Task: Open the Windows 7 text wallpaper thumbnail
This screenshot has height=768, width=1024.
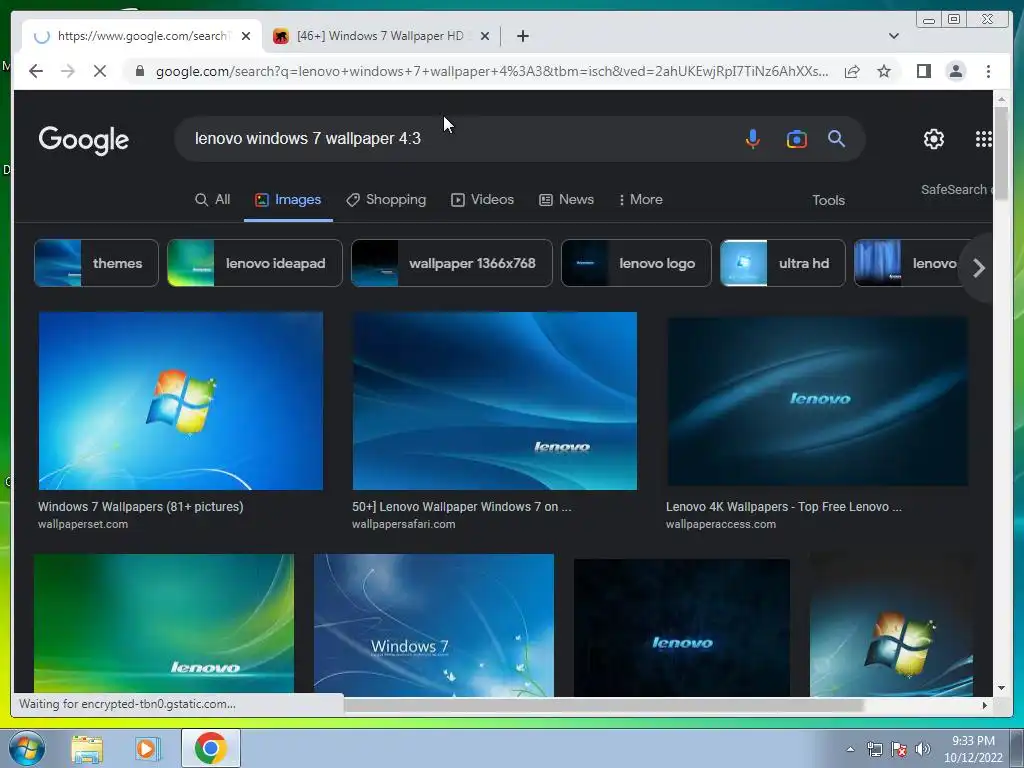Action: coord(434,625)
